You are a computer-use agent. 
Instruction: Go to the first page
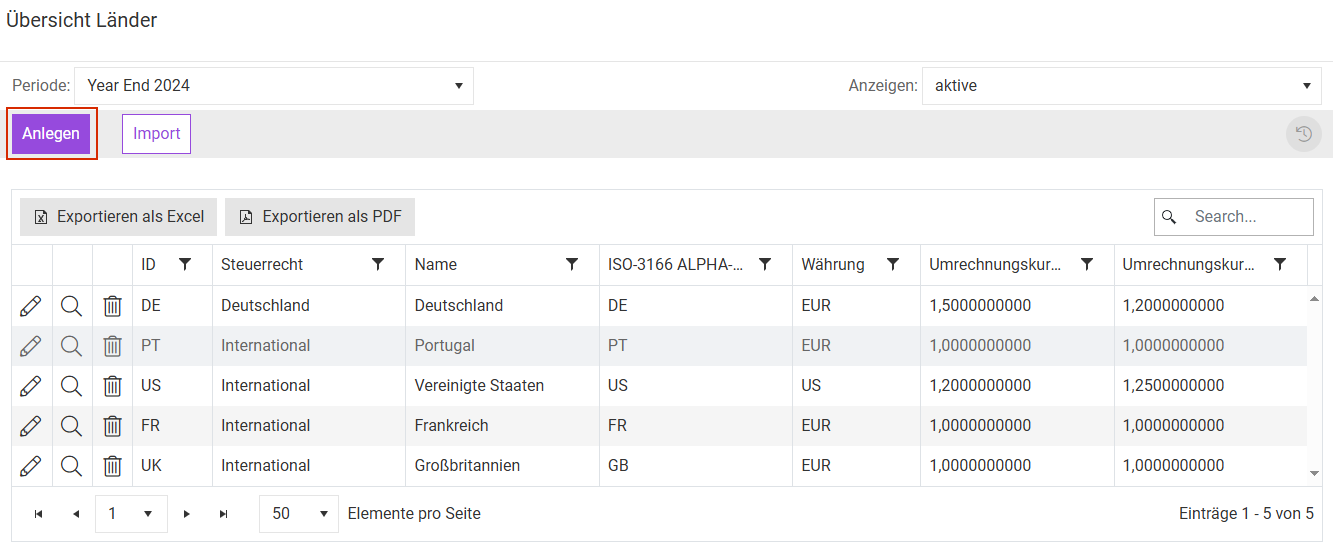point(38,514)
